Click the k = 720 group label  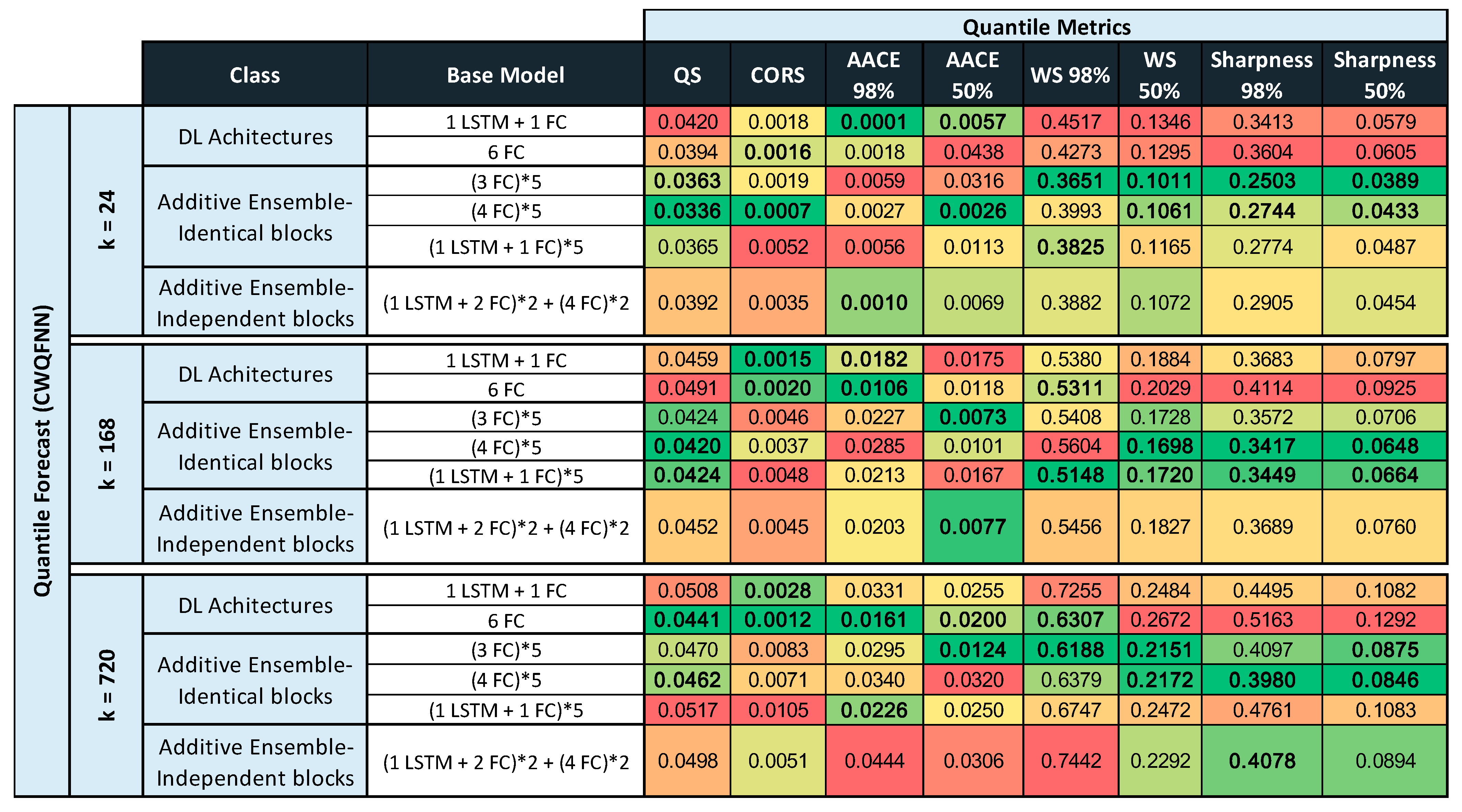pyautogui.click(x=106, y=686)
